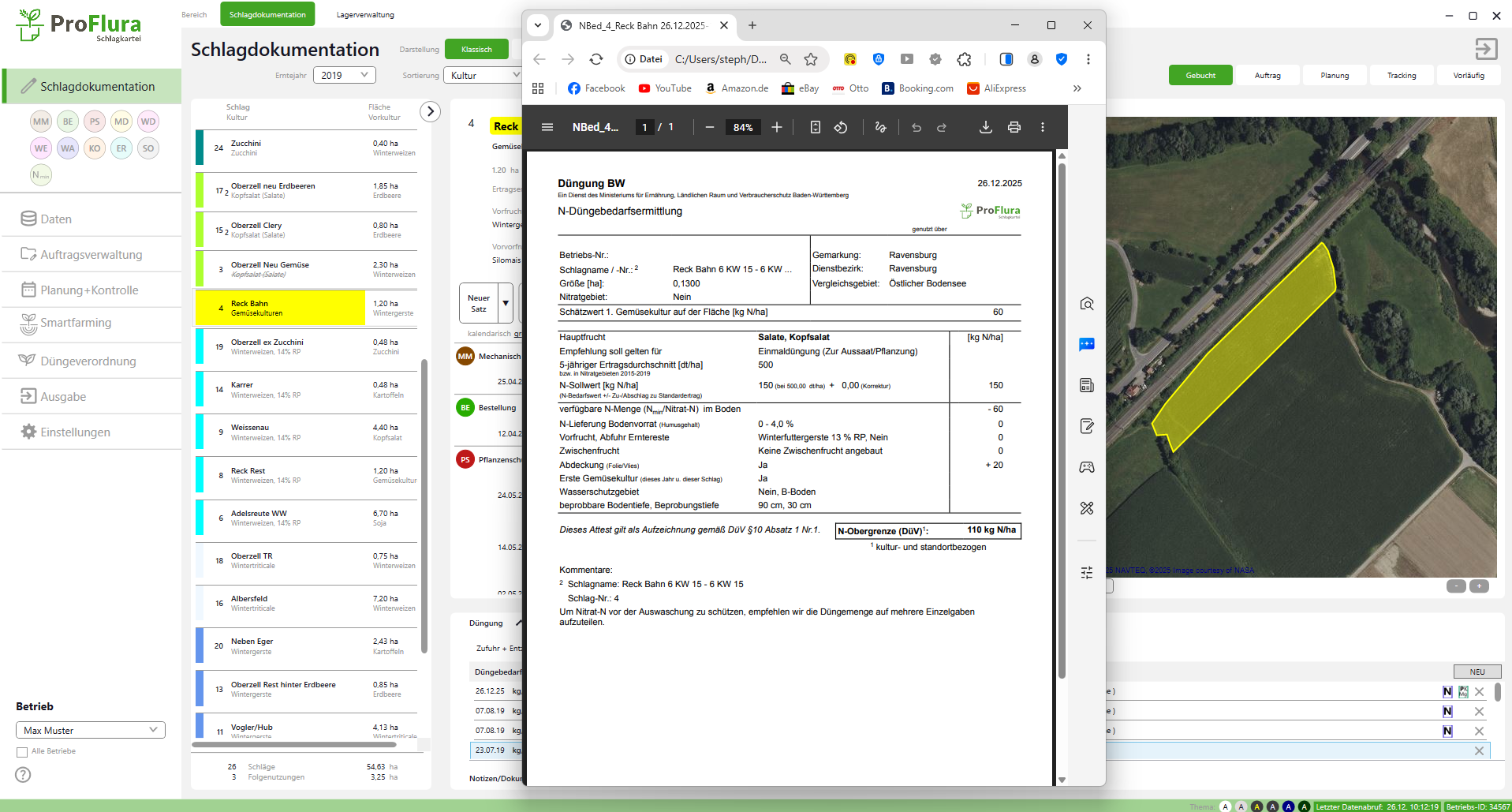Open the Erntejahr 2019 dropdown
1512x812 pixels.
pyautogui.click(x=345, y=75)
